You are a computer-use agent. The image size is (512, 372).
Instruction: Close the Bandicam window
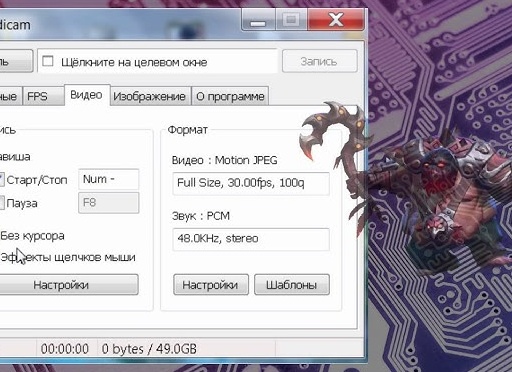pyautogui.click(x=336, y=20)
